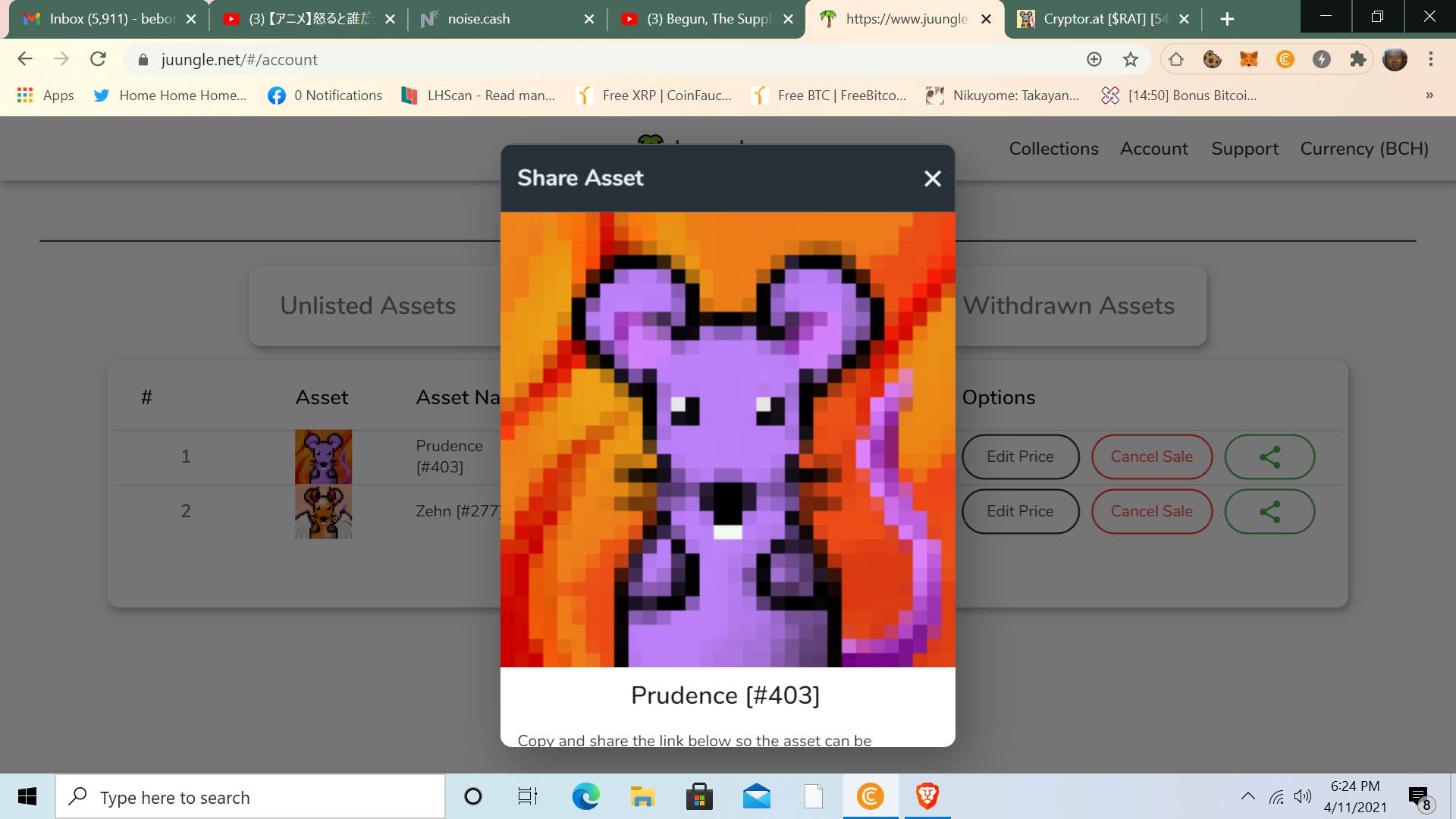Open the Brave browser taskbar icon
This screenshot has width=1456, height=819.
(x=927, y=796)
